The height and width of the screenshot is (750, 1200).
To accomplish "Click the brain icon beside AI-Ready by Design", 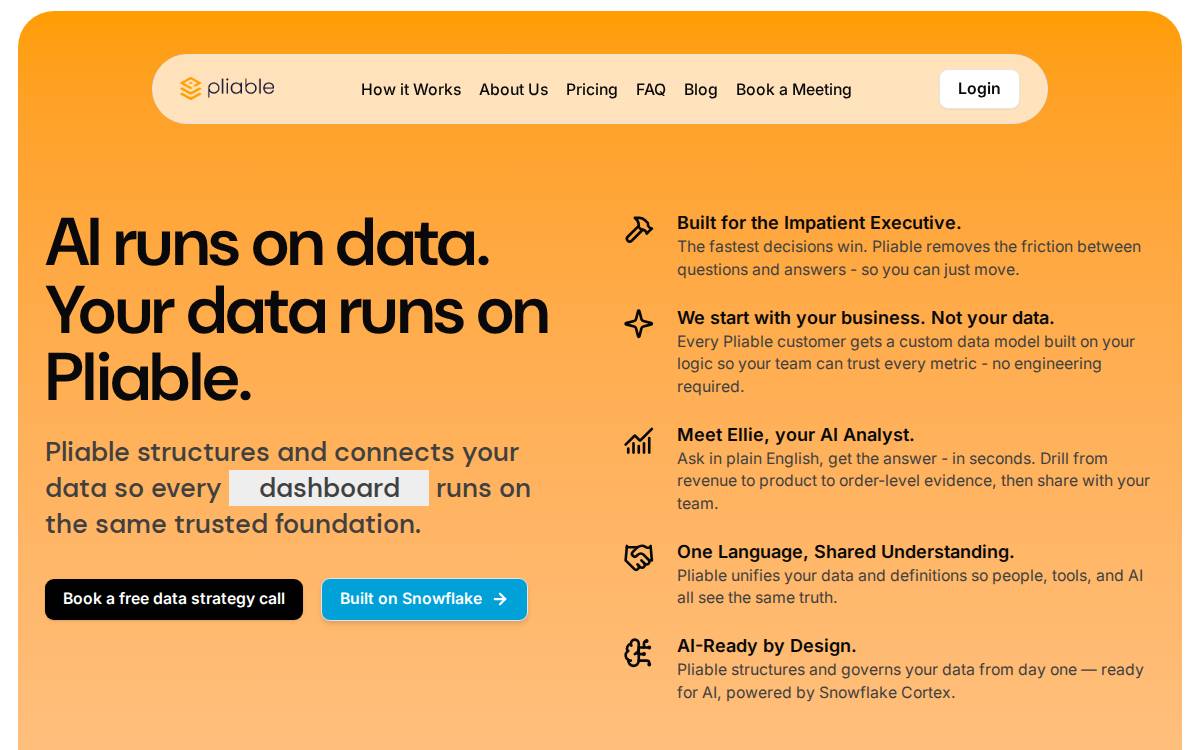I will coord(638,653).
